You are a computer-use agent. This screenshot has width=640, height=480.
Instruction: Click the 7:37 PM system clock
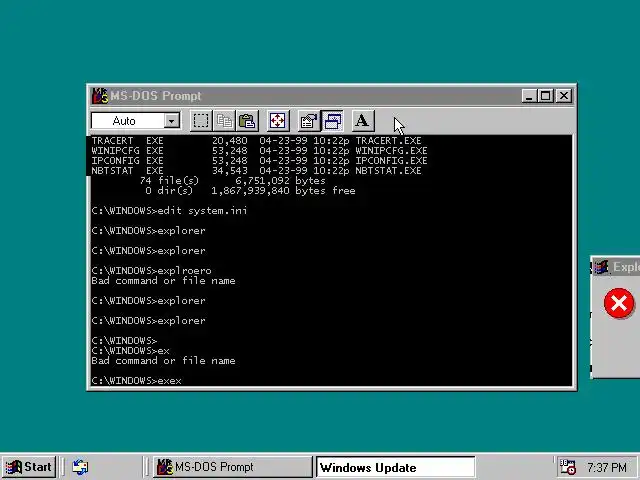click(607, 467)
